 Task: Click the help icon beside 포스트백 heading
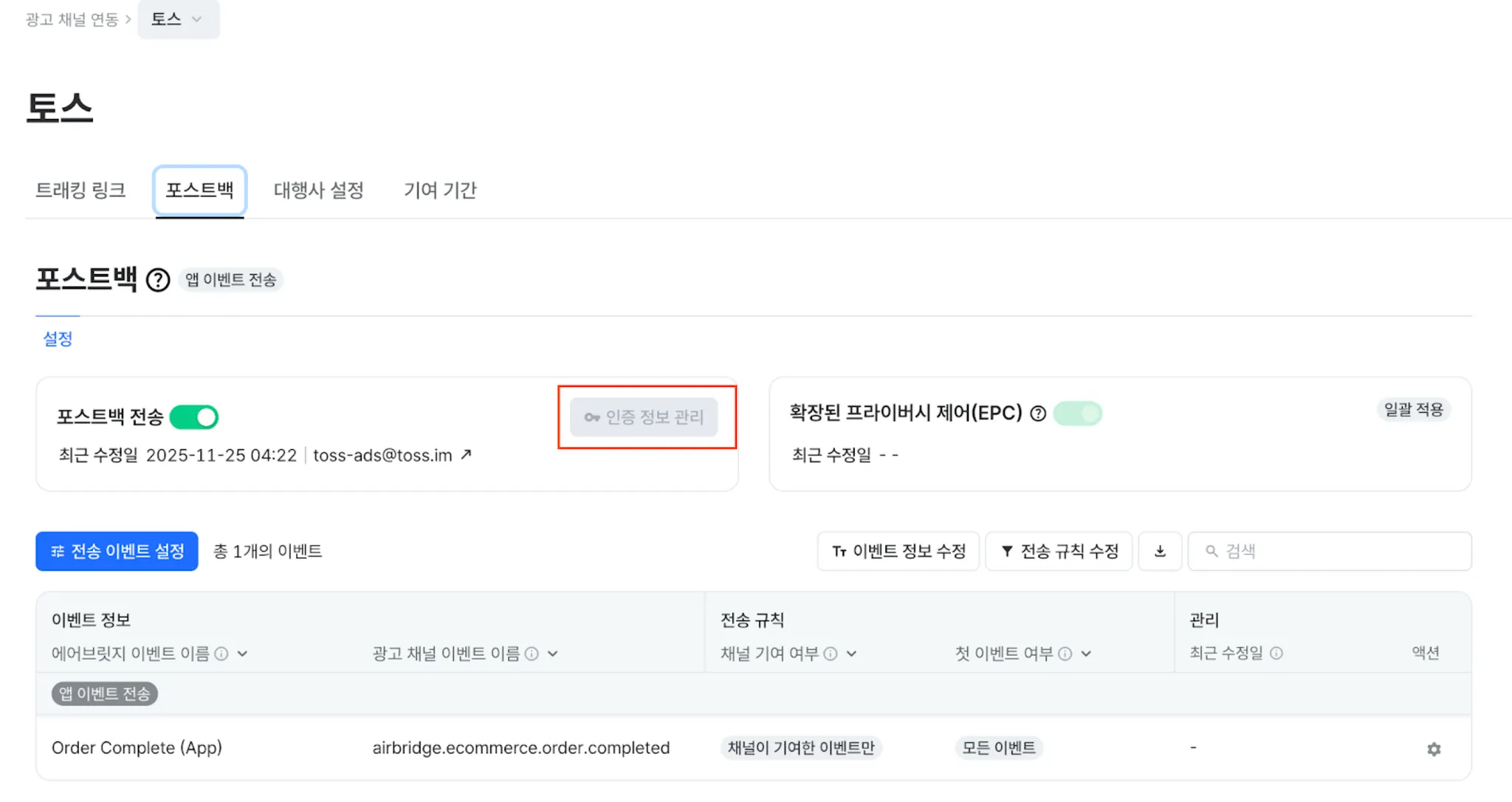tap(158, 281)
